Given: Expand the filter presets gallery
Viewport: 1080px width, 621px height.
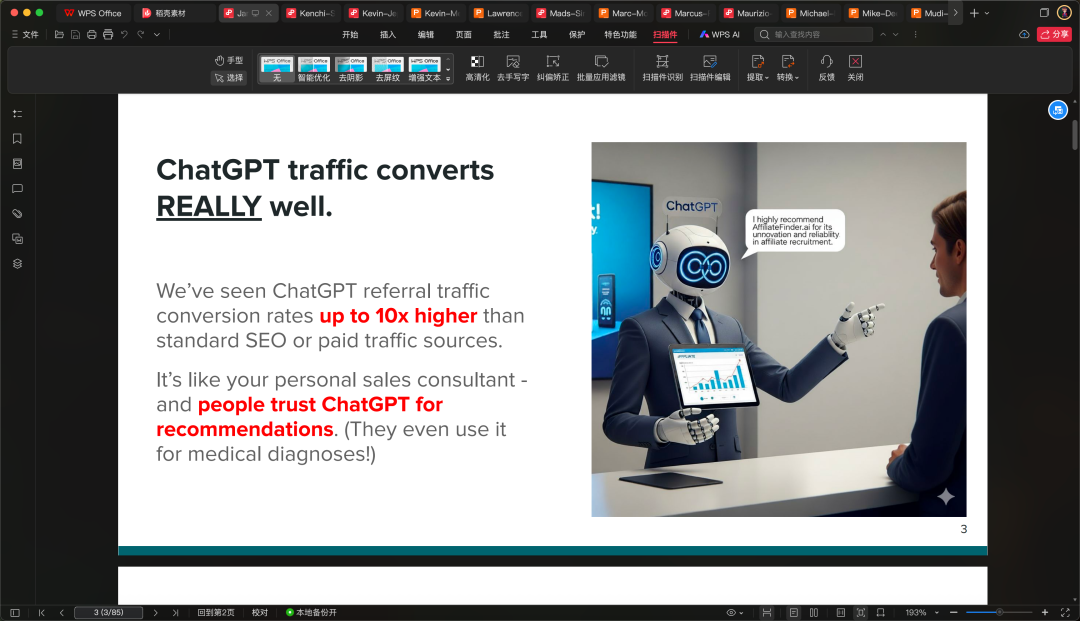Looking at the screenshot, I should coord(448,79).
